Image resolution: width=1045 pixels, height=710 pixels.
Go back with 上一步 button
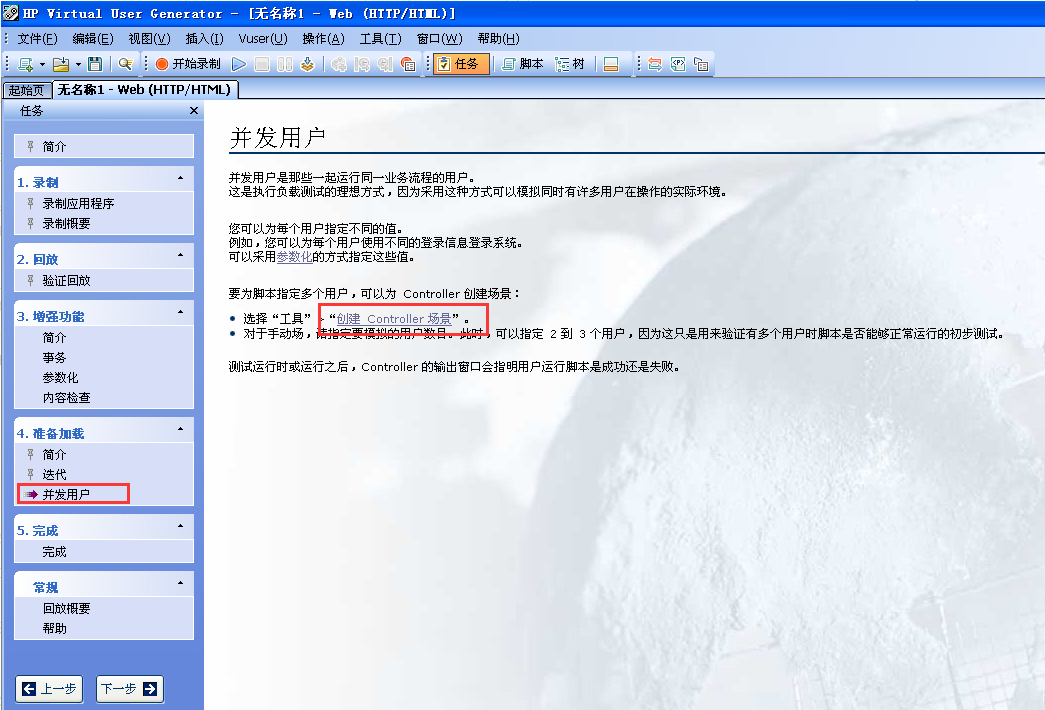[49, 689]
